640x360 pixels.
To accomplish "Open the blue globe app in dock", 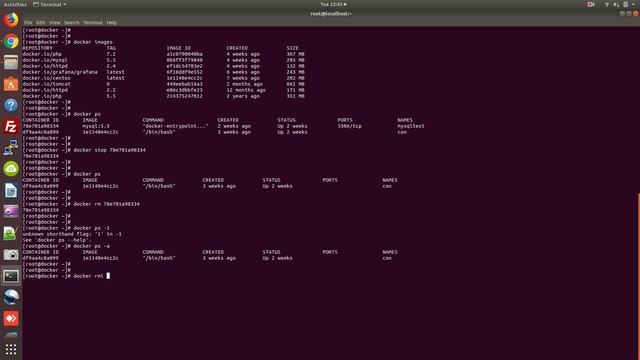I will pos(11,297).
